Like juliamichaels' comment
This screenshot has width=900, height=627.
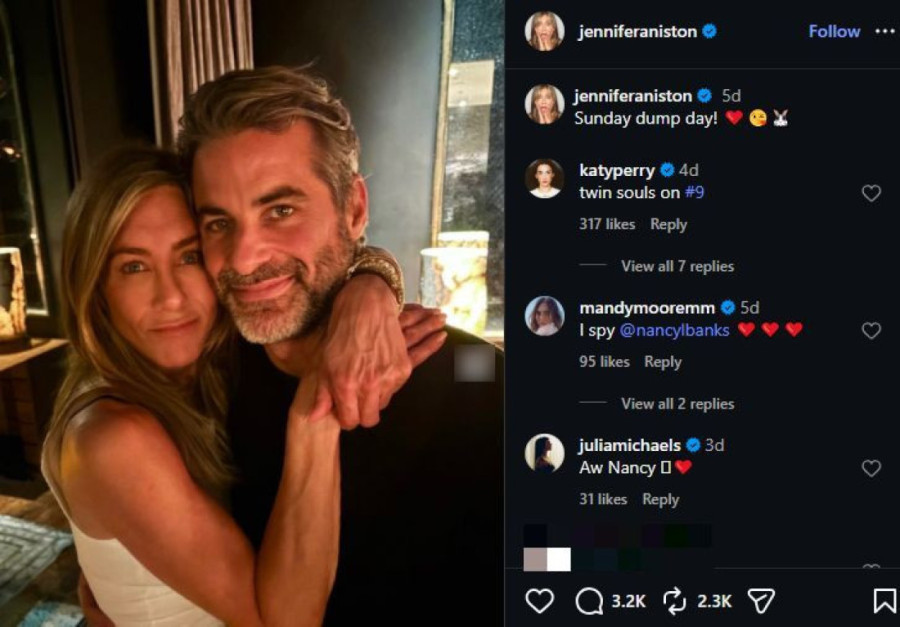[871, 468]
